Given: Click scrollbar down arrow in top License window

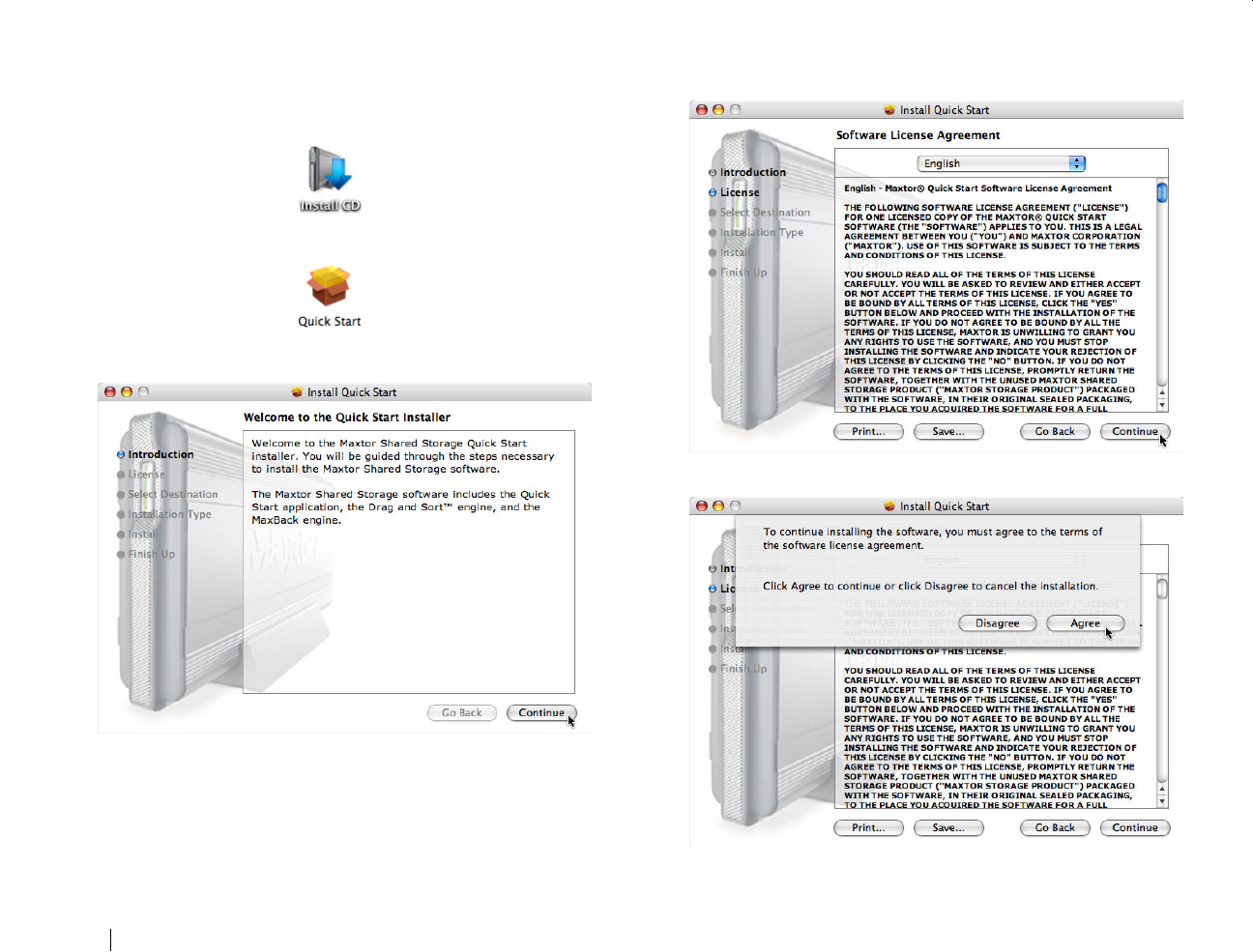Looking at the screenshot, I should point(1162,405).
